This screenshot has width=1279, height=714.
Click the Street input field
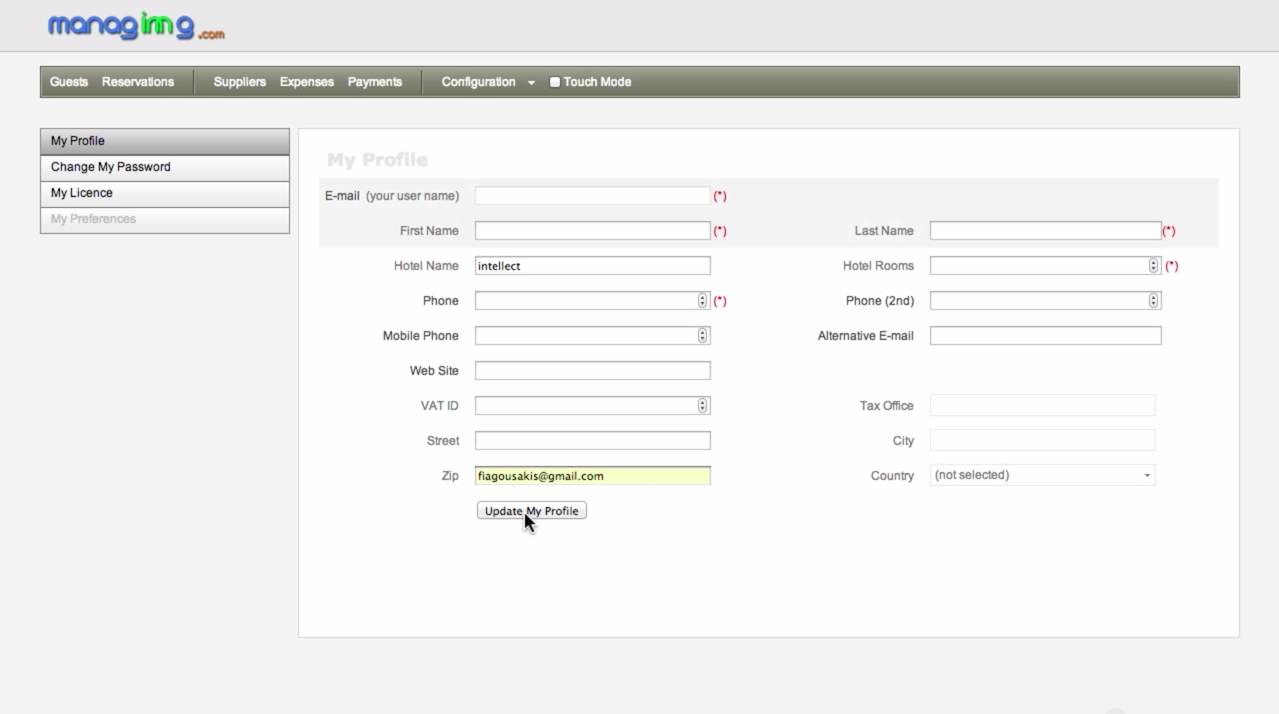tap(592, 441)
